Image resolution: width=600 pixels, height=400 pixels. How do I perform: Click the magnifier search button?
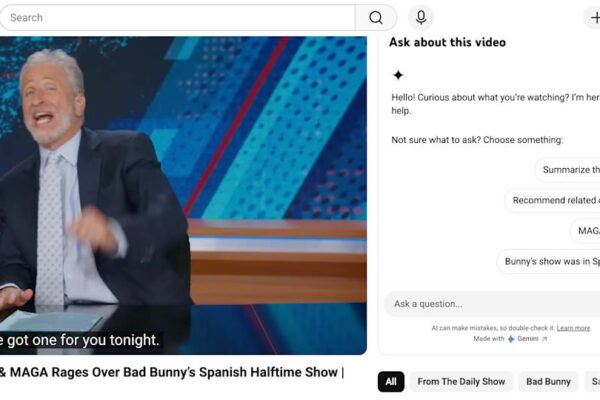point(376,18)
